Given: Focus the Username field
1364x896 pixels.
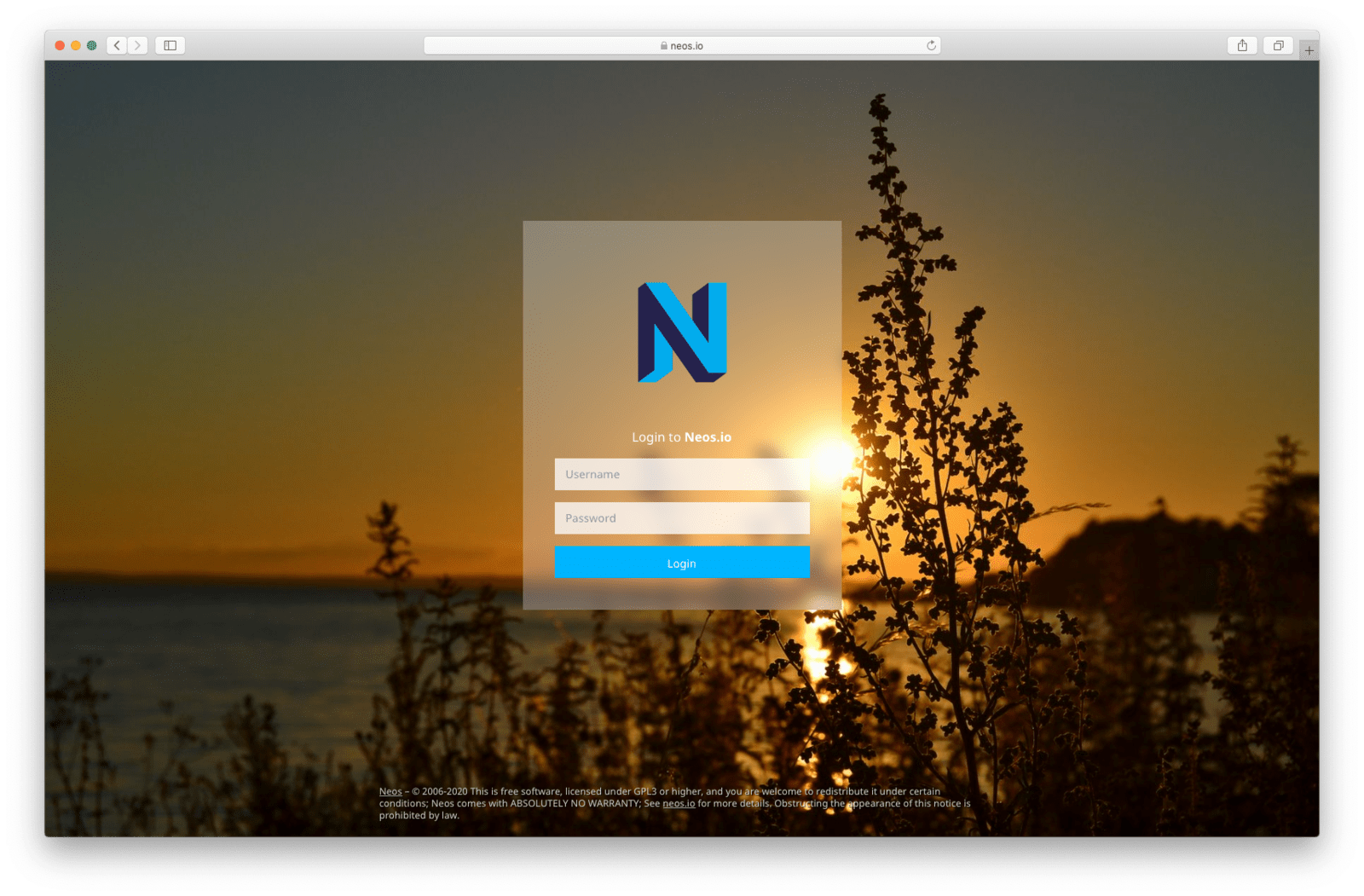Looking at the screenshot, I should (682, 474).
